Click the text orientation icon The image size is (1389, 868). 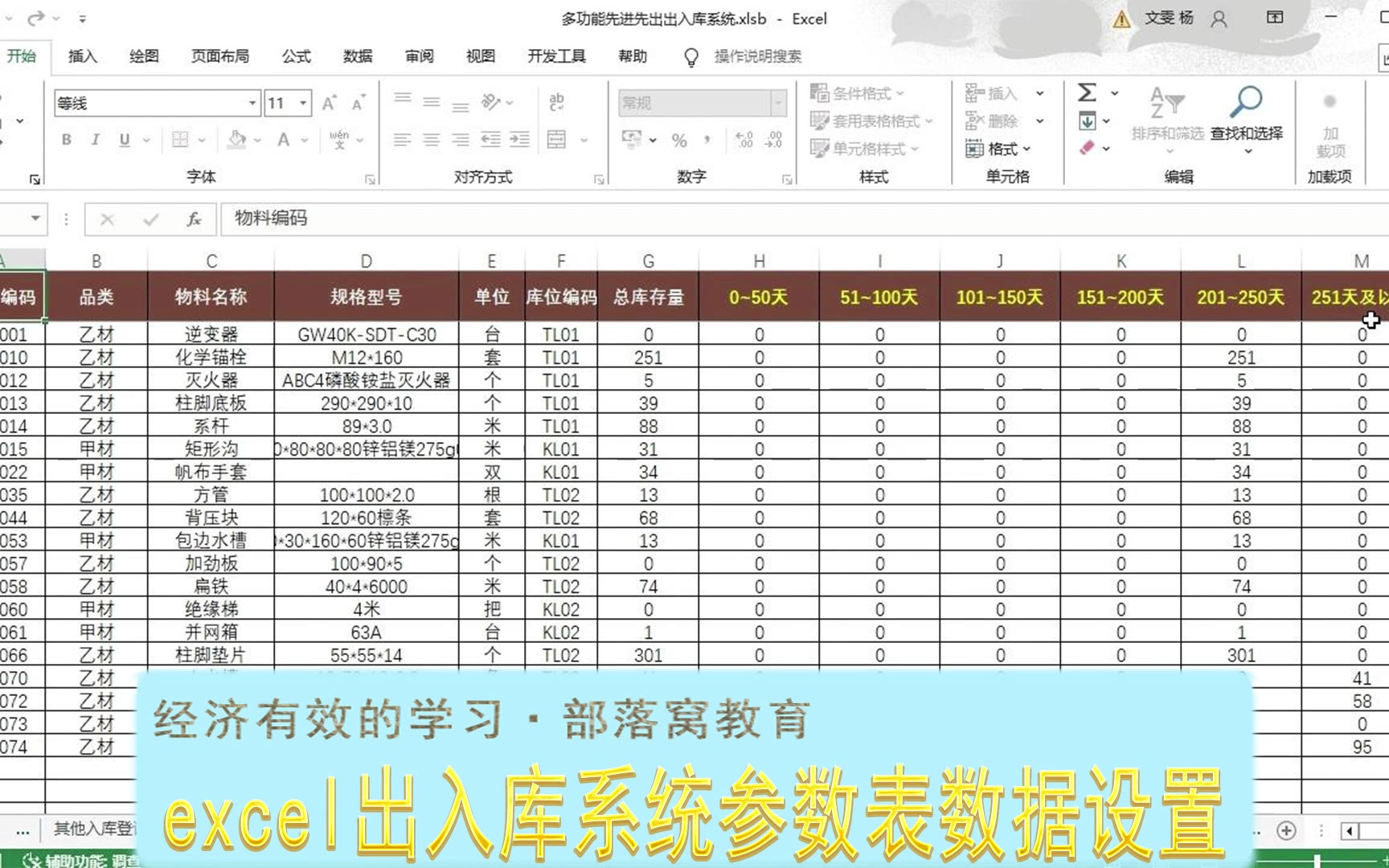click(491, 102)
